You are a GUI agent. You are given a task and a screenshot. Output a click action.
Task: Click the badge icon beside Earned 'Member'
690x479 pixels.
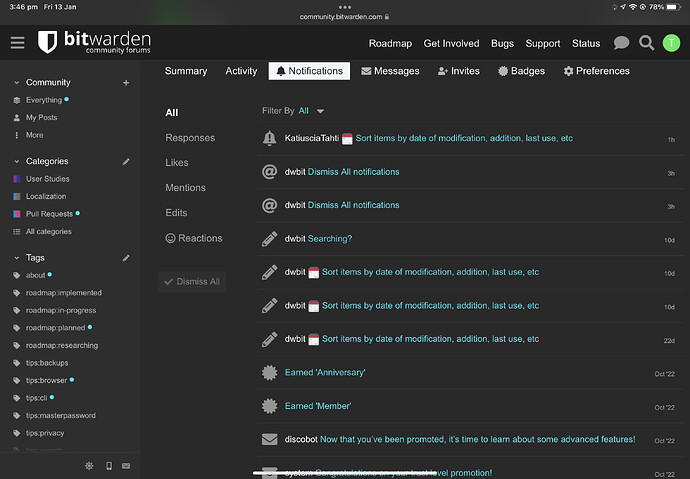269,406
